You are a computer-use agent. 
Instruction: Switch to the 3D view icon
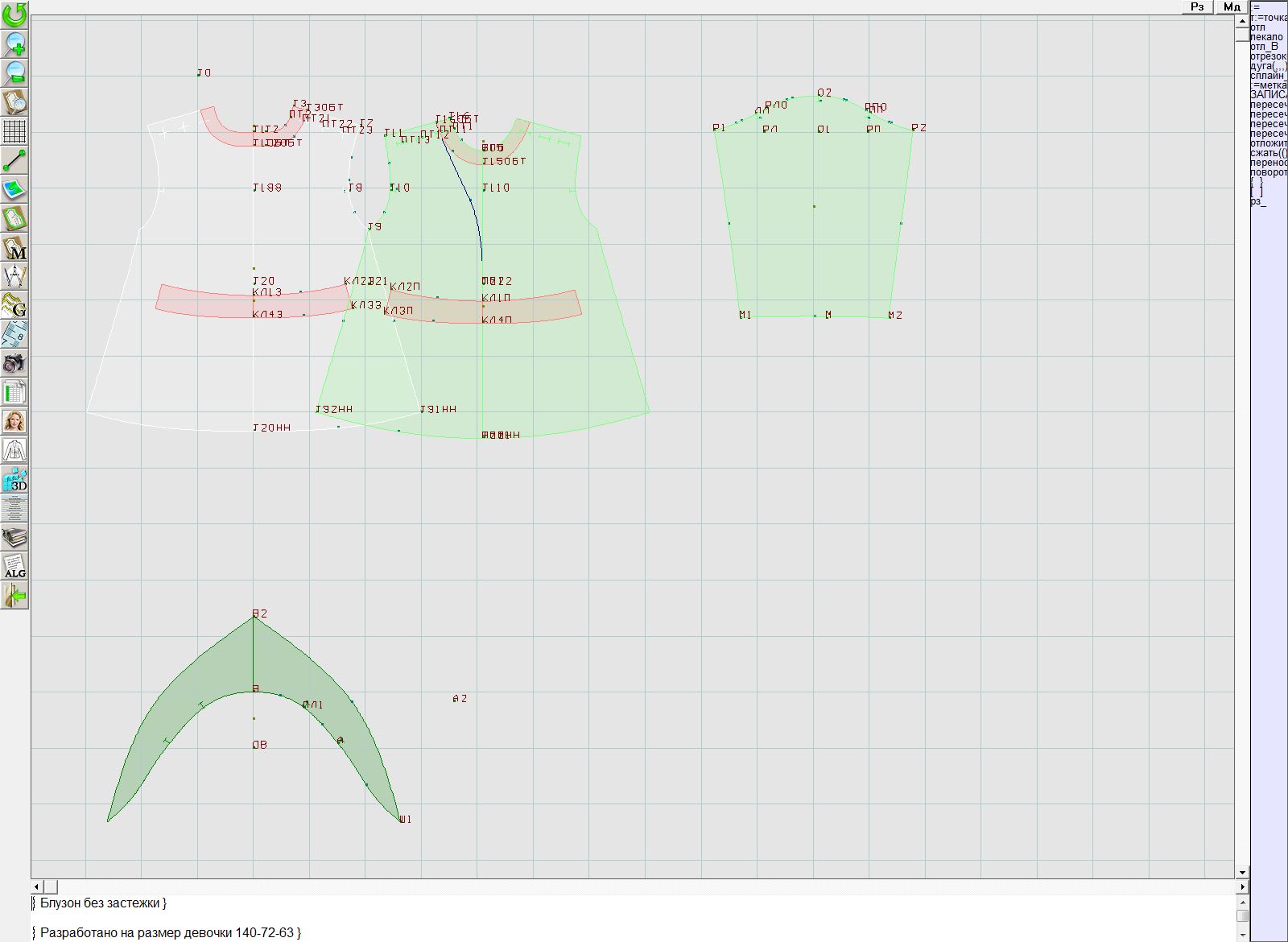click(x=14, y=480)
